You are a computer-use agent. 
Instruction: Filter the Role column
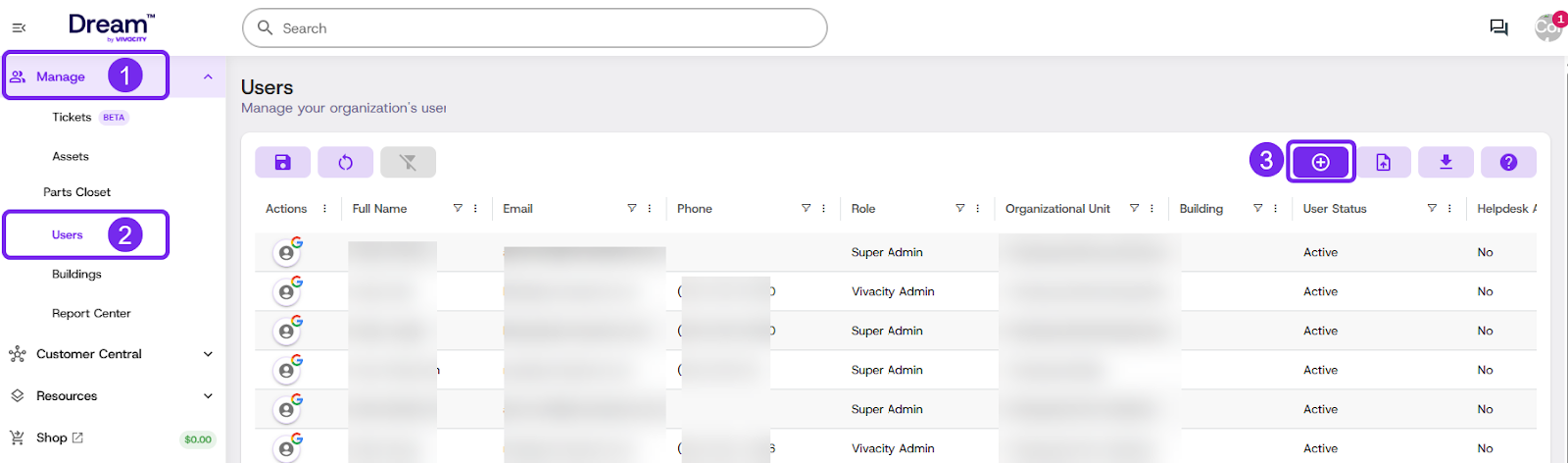coord(960,209)
